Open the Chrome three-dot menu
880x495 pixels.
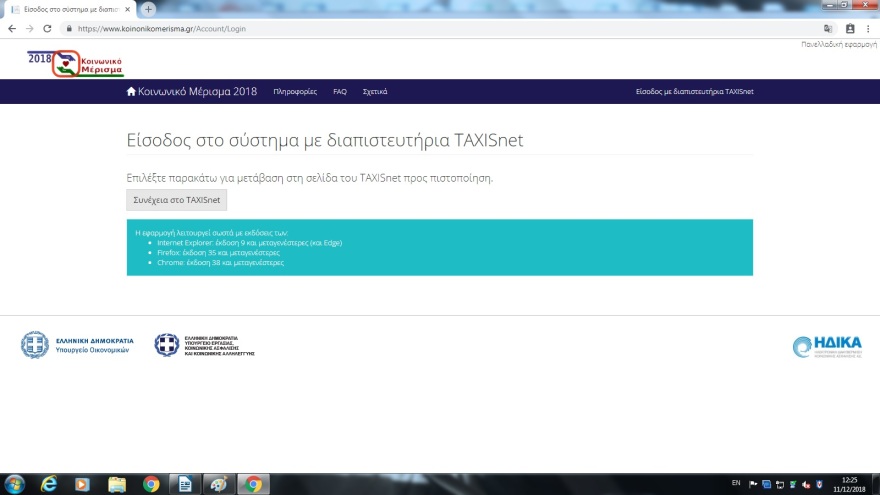(x=869, y=28)
